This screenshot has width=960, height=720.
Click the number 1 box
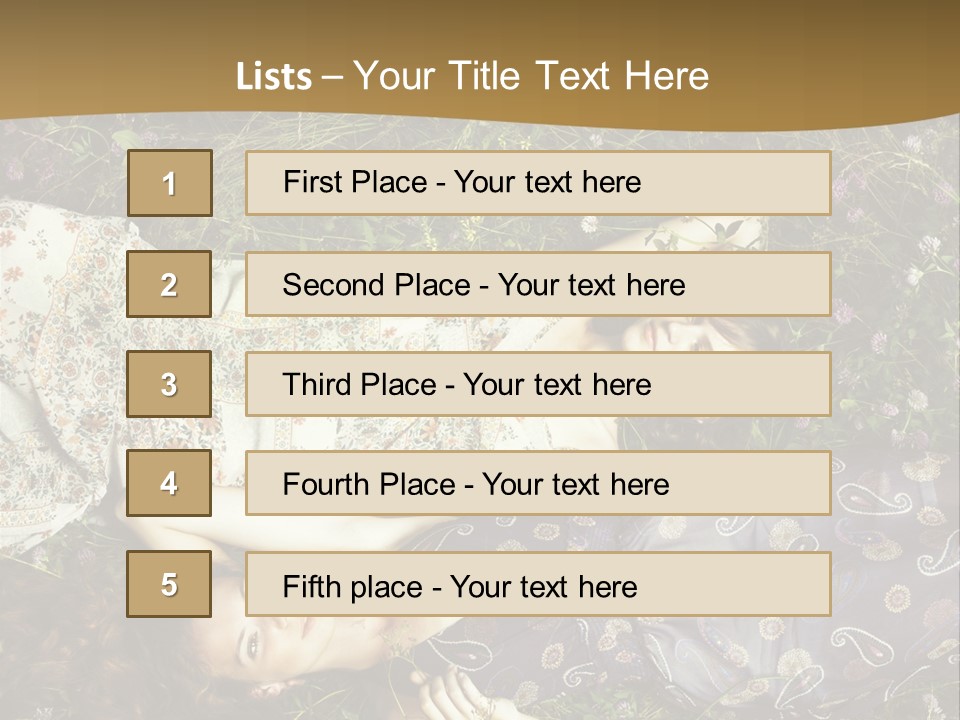169,183
